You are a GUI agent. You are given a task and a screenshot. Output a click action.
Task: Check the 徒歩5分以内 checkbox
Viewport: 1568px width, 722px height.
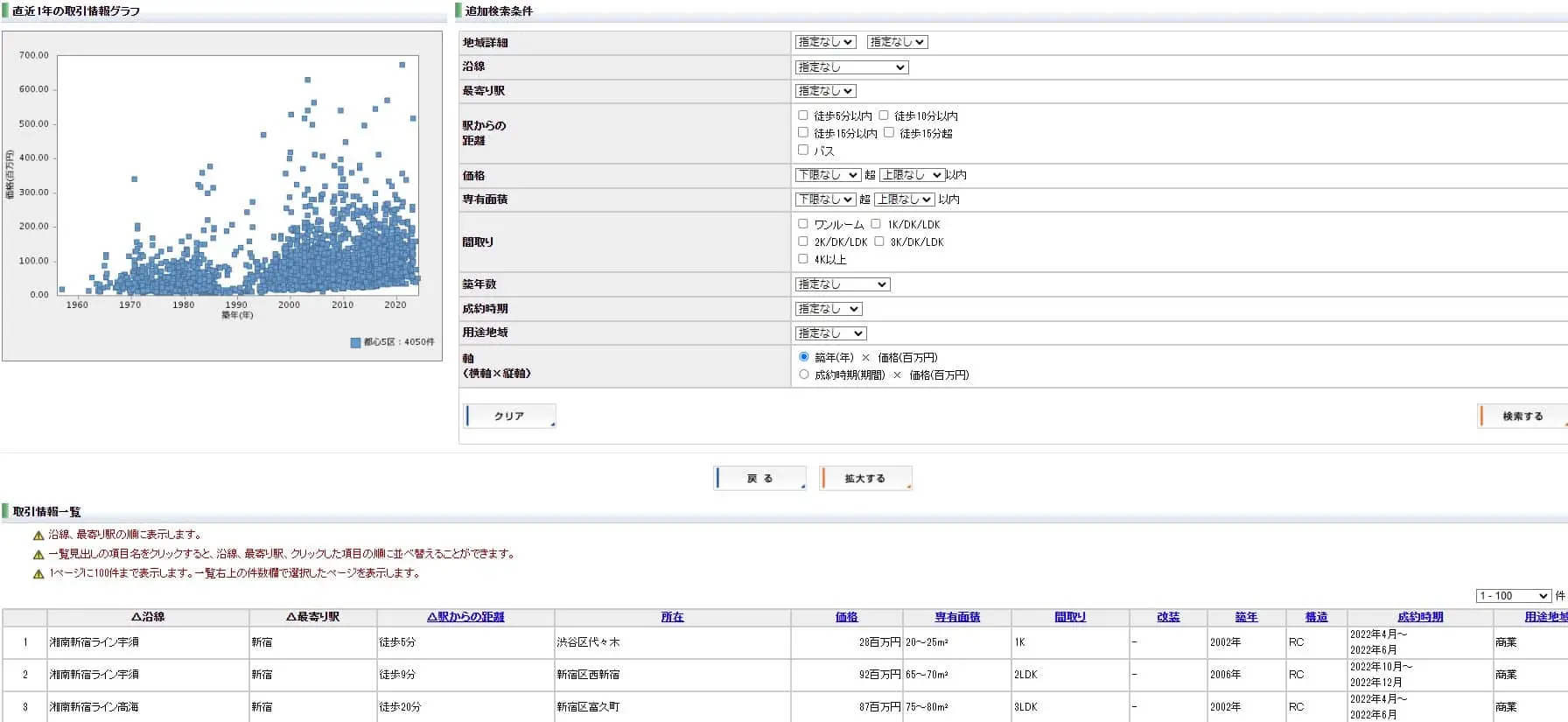coord(803,116)
